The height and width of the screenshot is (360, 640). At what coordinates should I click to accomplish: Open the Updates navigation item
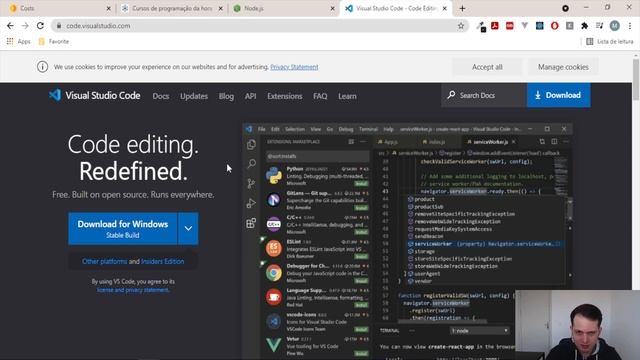point(194,96)
